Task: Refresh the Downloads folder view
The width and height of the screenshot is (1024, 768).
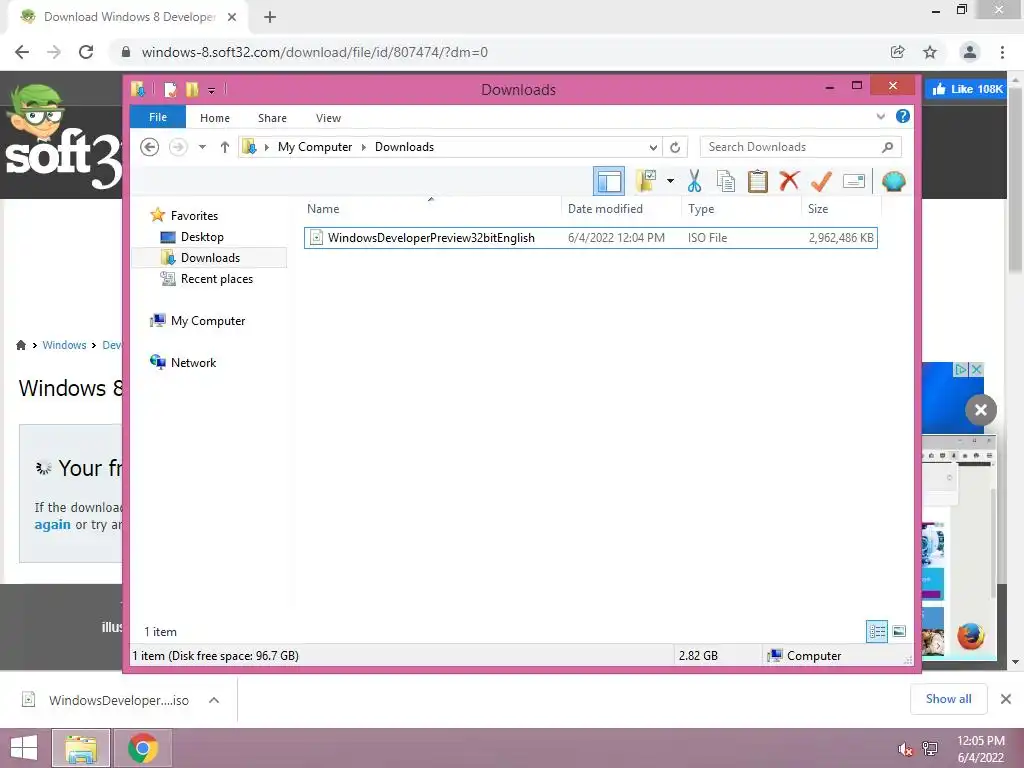Action: coord(675,147)
